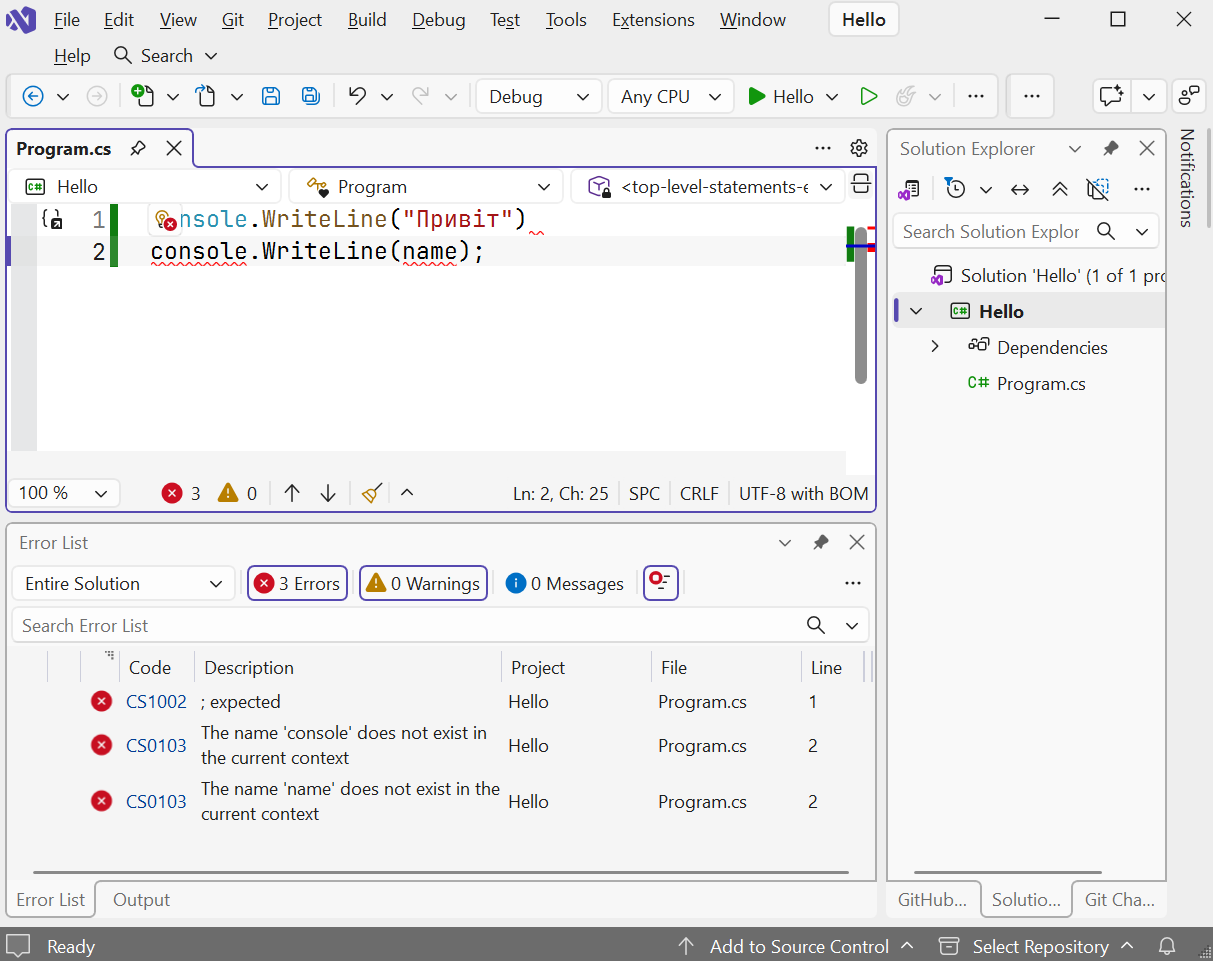Click the New Project toolbar icon
The width and height of the screenshot is (1213, 961).
[x=143, y=96]
